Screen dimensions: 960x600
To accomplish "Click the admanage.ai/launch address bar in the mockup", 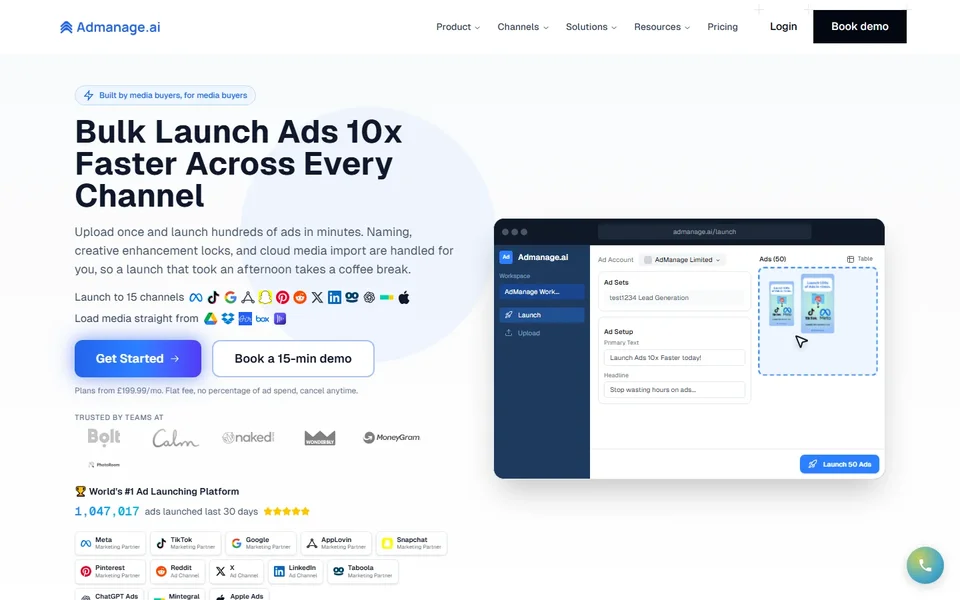I will point(704,232).
